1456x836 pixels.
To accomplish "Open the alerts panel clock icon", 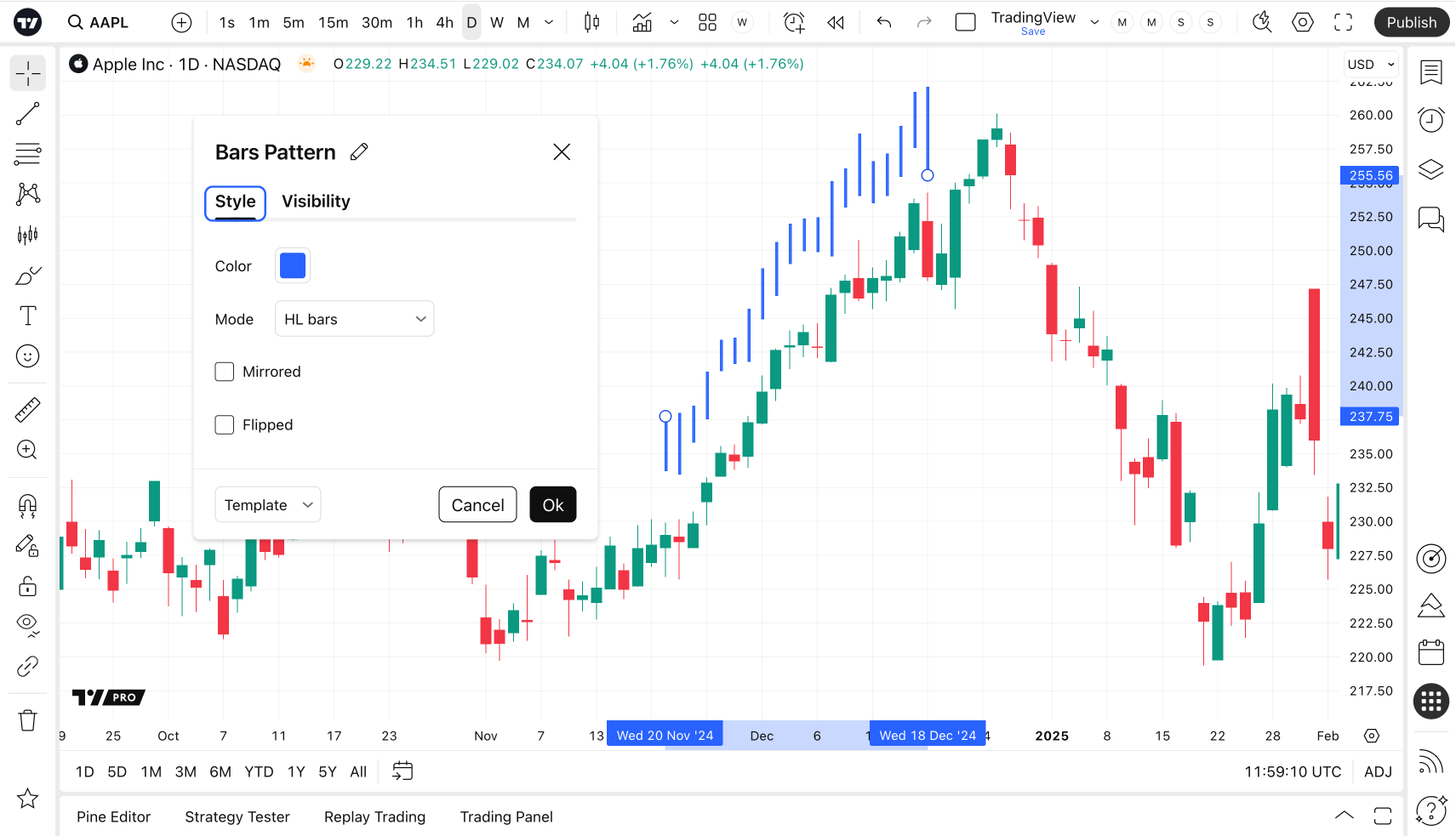I will [1431, 120].
